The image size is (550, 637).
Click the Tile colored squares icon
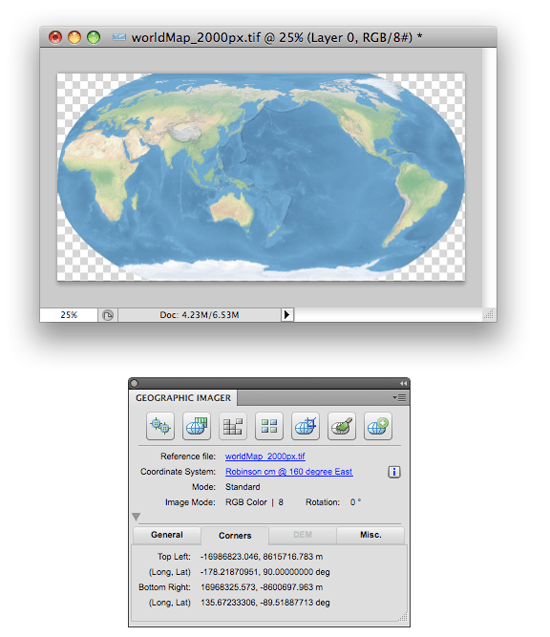[269, 426]
